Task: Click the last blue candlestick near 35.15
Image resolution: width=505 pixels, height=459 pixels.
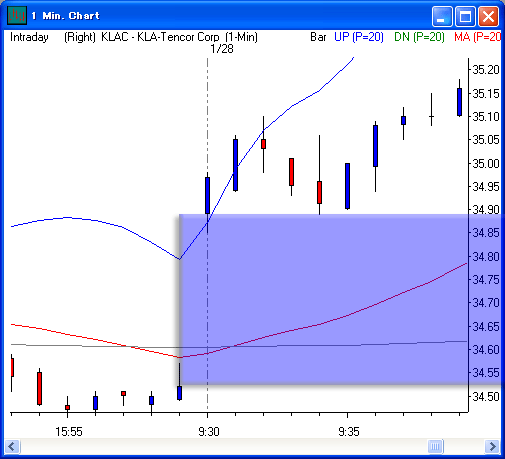Action: tap(459, 102)
